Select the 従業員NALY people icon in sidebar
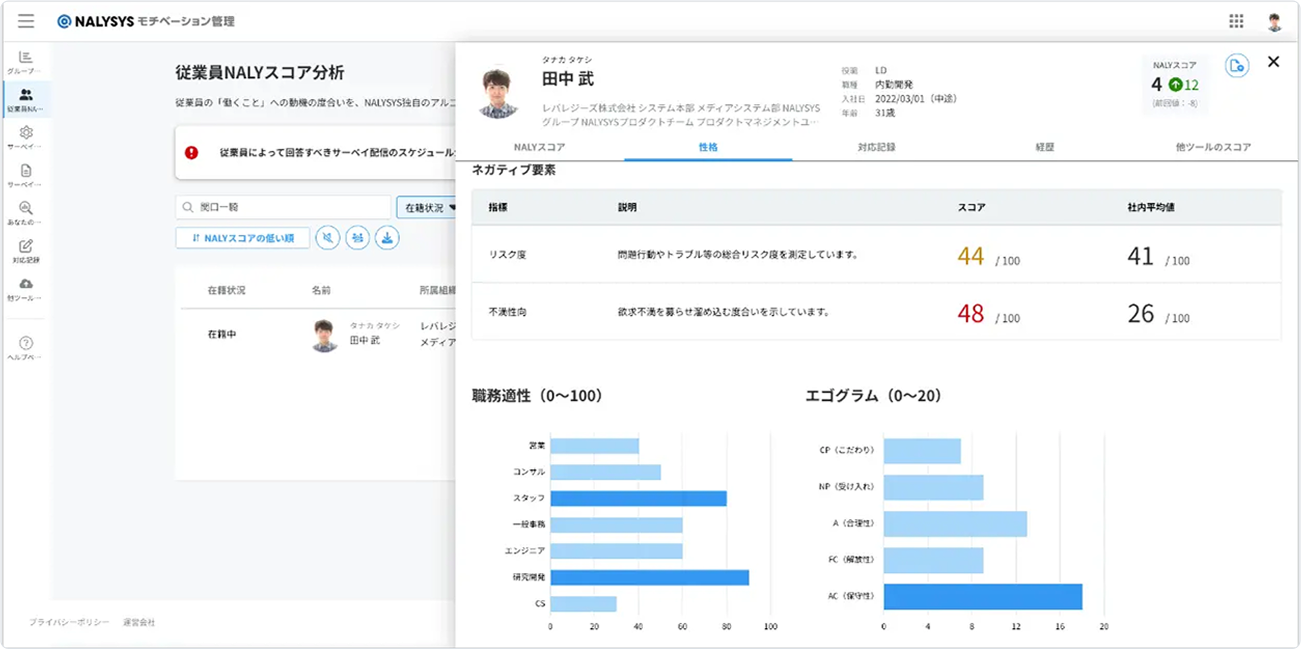Viewport: 1301px width, 649px height. pos(26,98)
